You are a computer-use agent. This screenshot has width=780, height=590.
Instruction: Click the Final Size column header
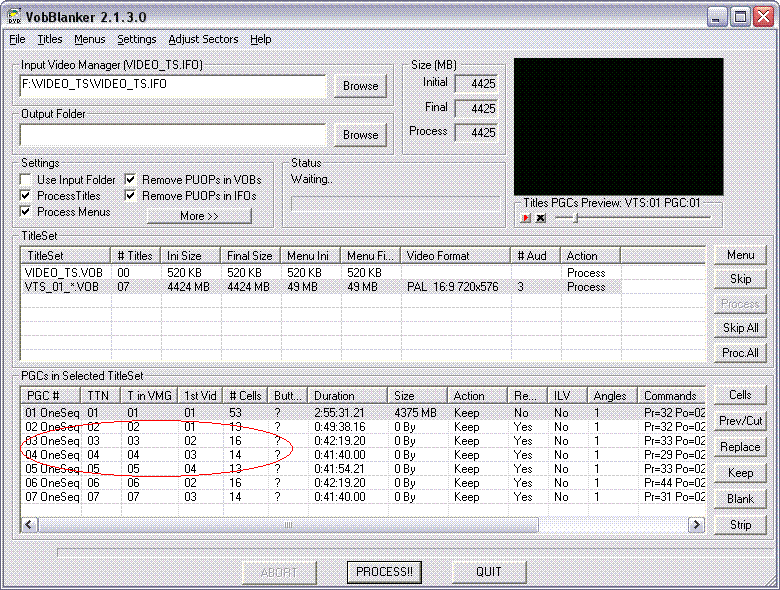pos(250,256)
